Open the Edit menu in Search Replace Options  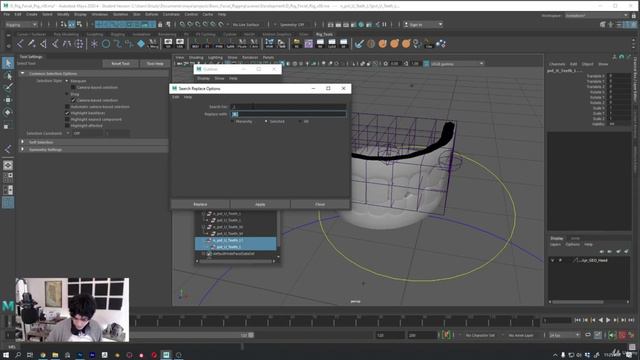pyautogui.click(x=176, y=97)
